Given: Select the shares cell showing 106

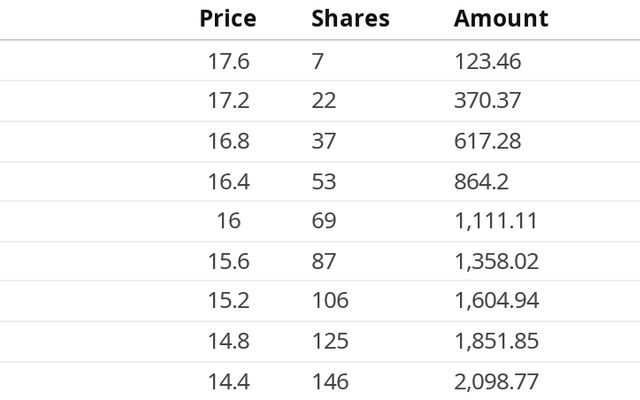Looking at the screenshot, I should pyautogui.click(x=329, y=301).
